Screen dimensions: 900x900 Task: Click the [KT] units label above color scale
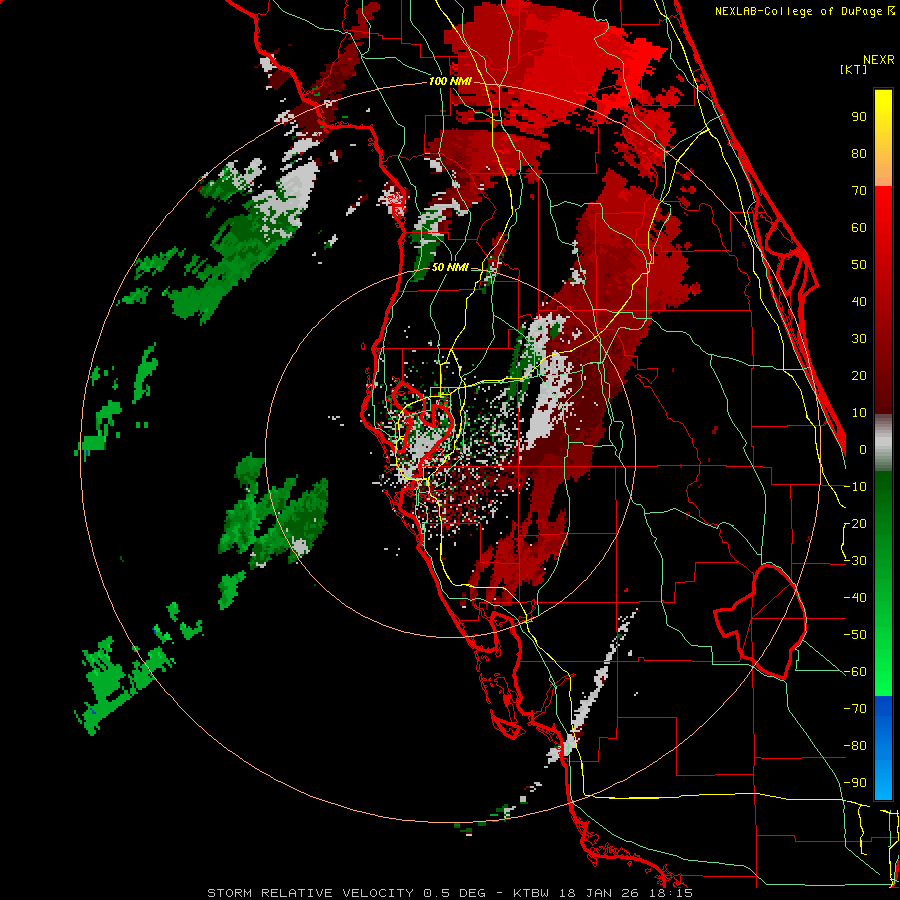pos(853,69)
